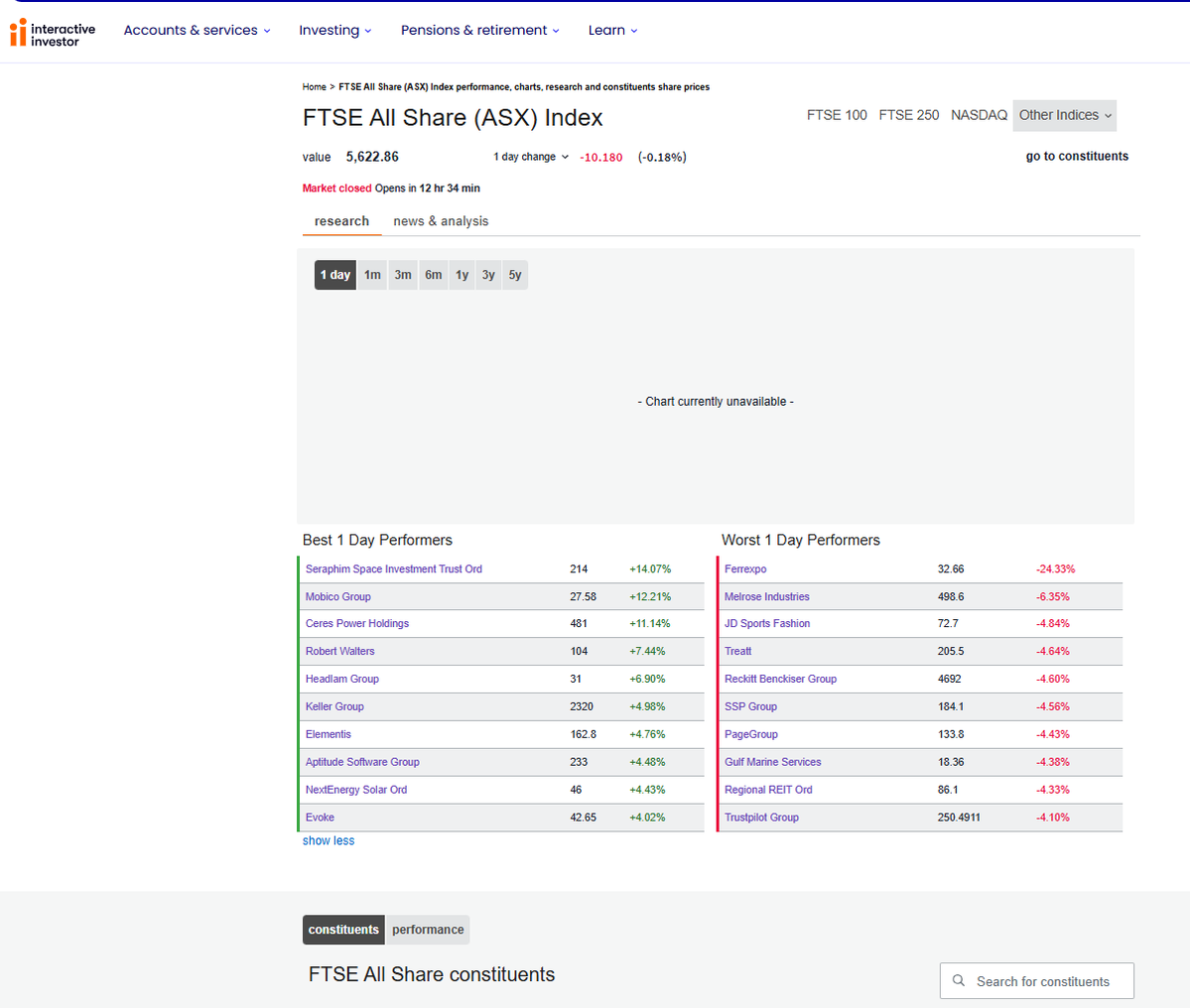Click the index value 5,622.86
Screen dimensions: 1190x1008
372,157
